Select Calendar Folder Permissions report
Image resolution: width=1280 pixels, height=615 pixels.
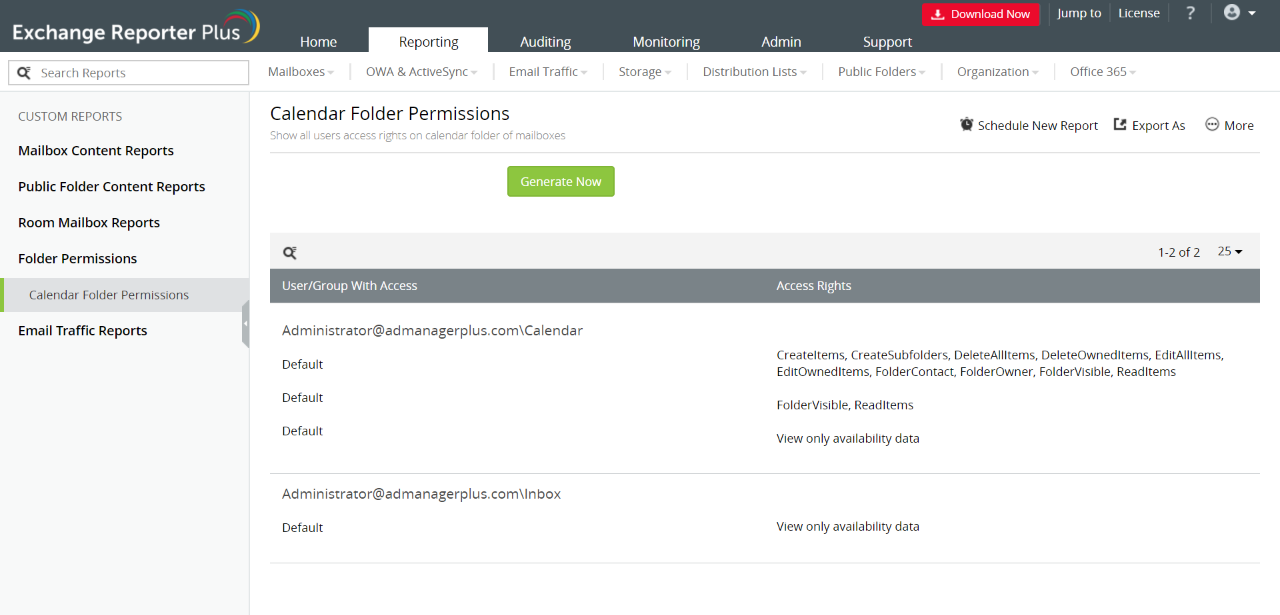[x=109, y=295]
